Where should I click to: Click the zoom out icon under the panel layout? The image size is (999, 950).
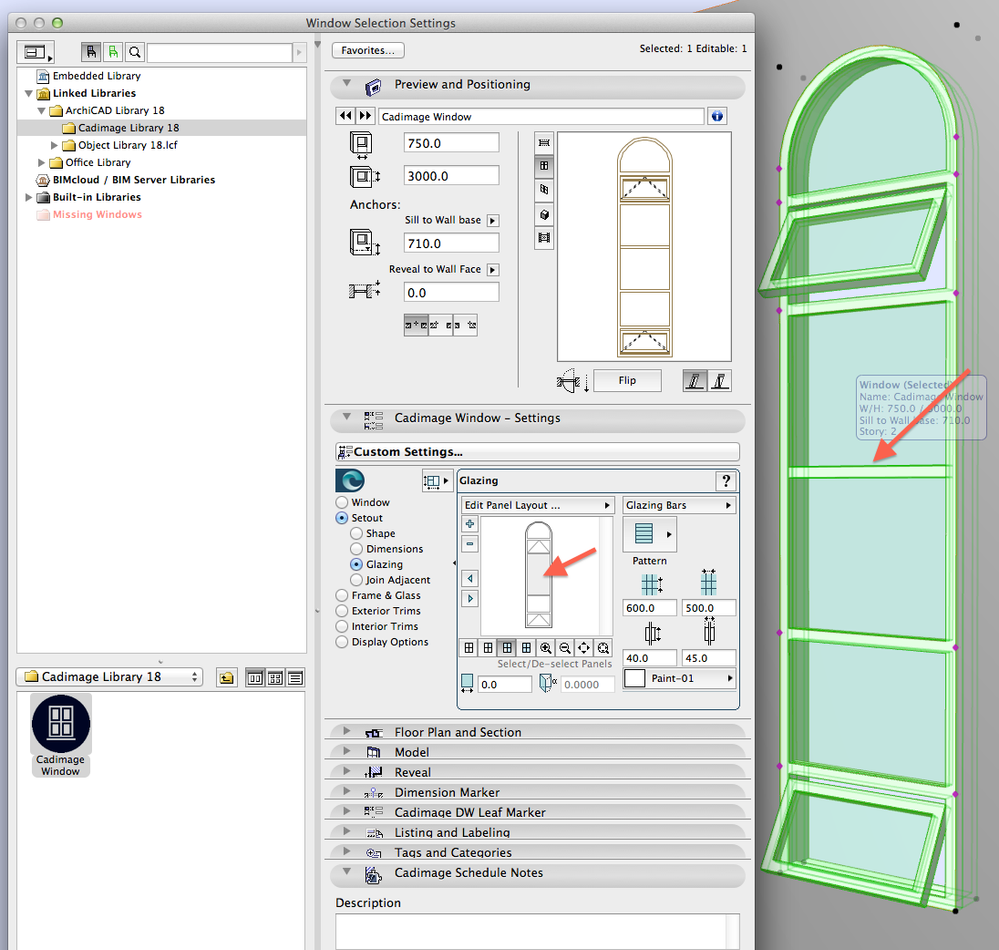click(x=564, y=647)
